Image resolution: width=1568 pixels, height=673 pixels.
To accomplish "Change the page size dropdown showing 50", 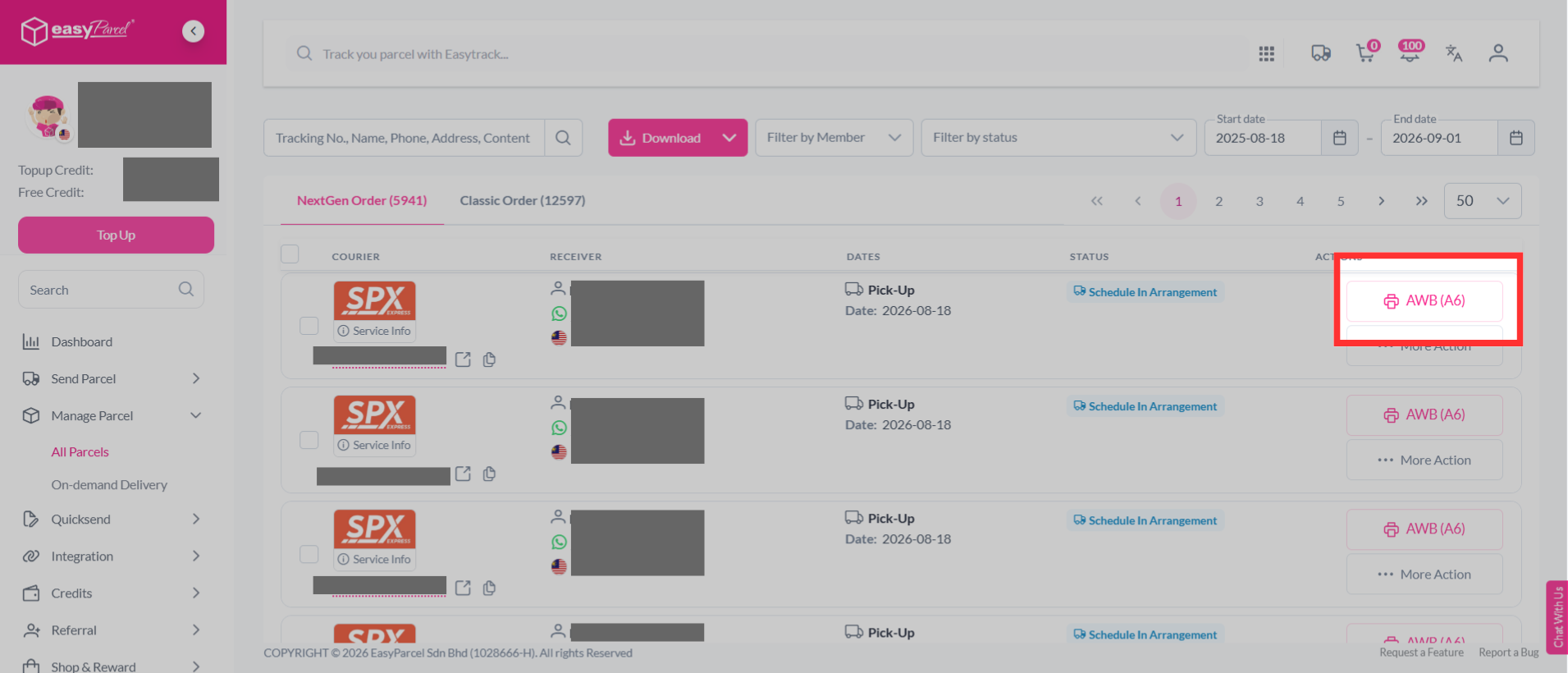I will [1483, 201].
